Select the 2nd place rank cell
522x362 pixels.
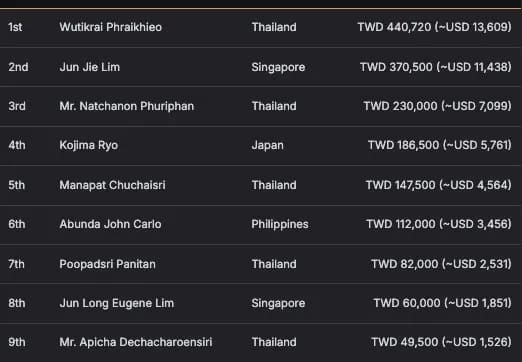pyautogui.click(x=18, y=67)
